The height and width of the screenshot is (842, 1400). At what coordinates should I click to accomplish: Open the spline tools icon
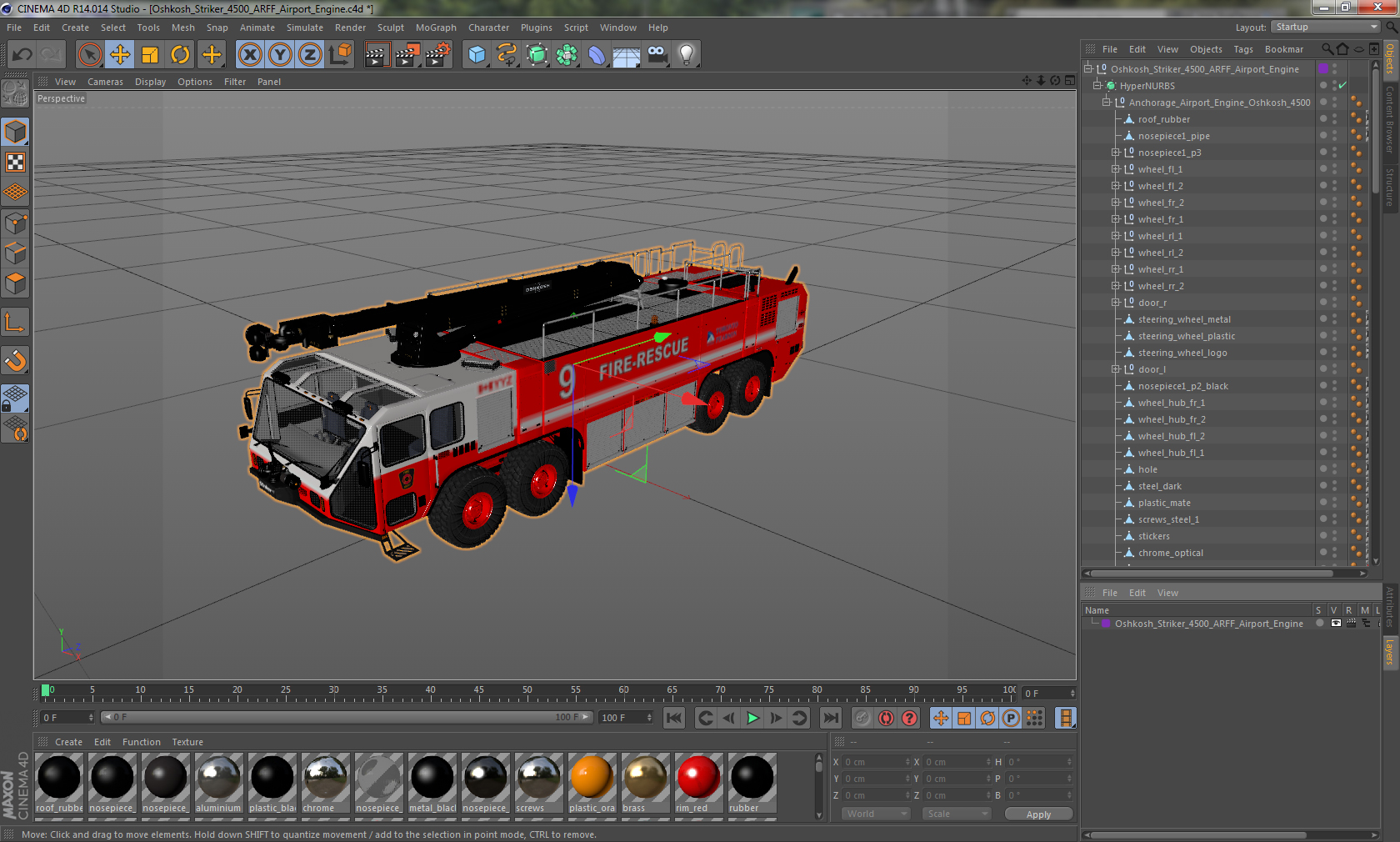507,55
